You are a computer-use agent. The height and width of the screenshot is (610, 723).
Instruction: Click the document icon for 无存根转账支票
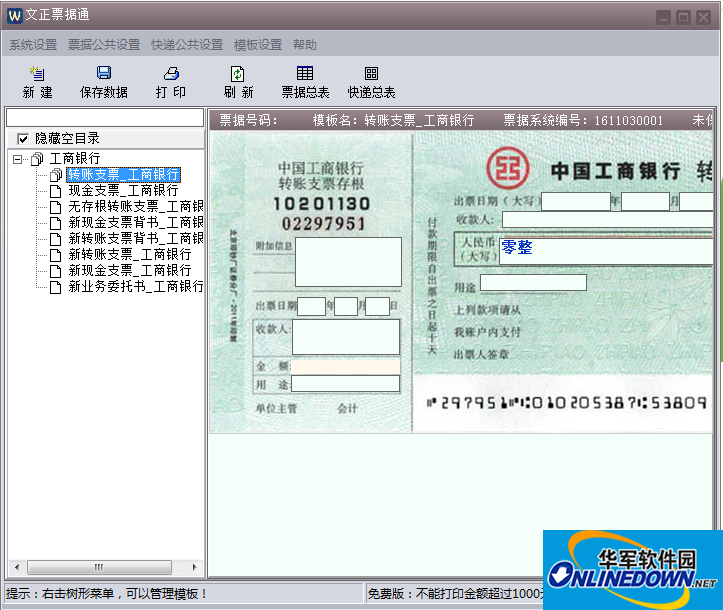click(55, 207)
